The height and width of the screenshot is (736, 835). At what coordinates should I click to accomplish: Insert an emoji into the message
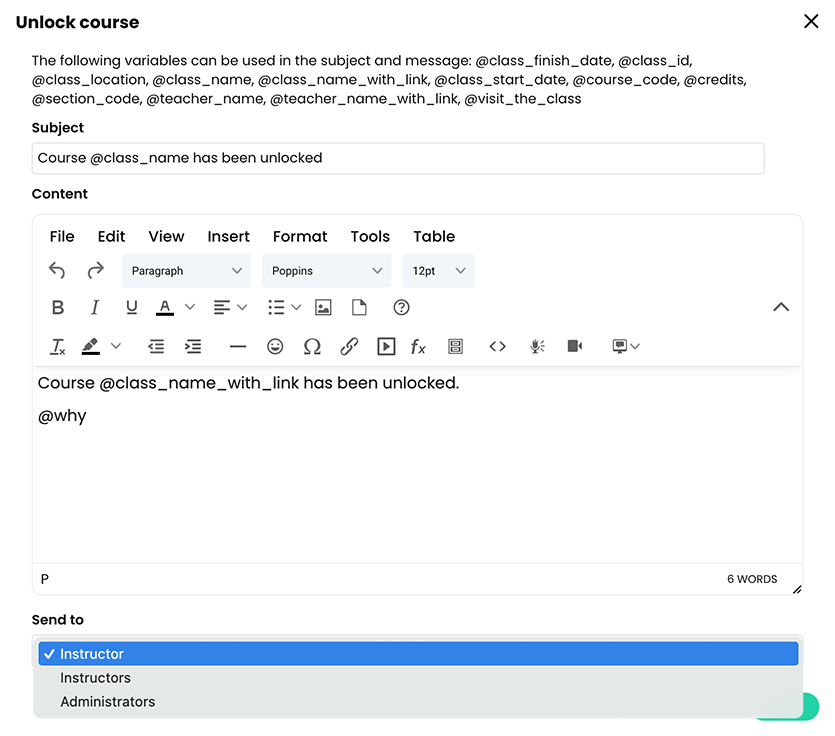click(x=275, y=346)
